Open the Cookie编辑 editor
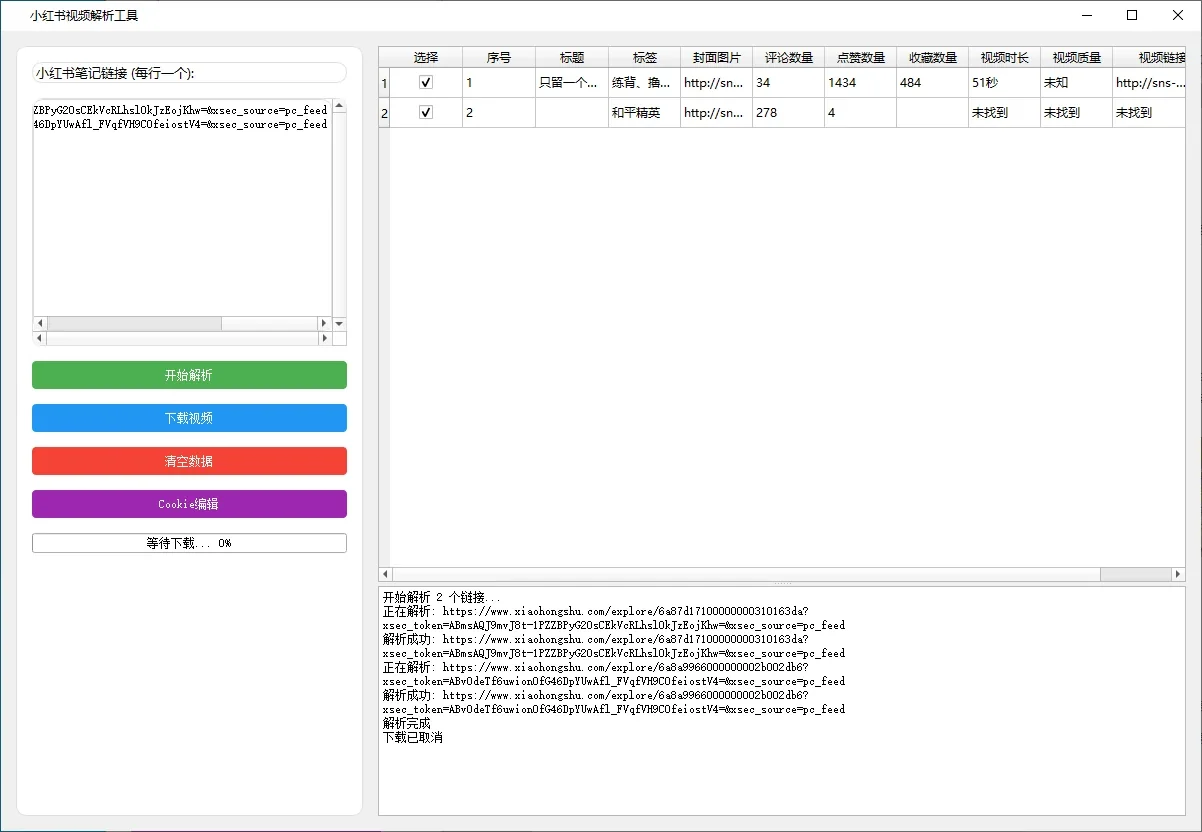 (x=189, y=504)
